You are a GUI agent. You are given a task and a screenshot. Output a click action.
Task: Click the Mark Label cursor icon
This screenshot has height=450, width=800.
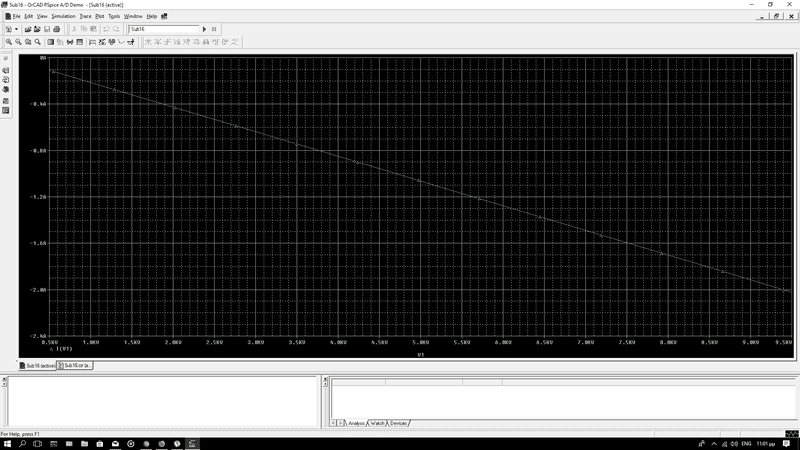[235, 42]
